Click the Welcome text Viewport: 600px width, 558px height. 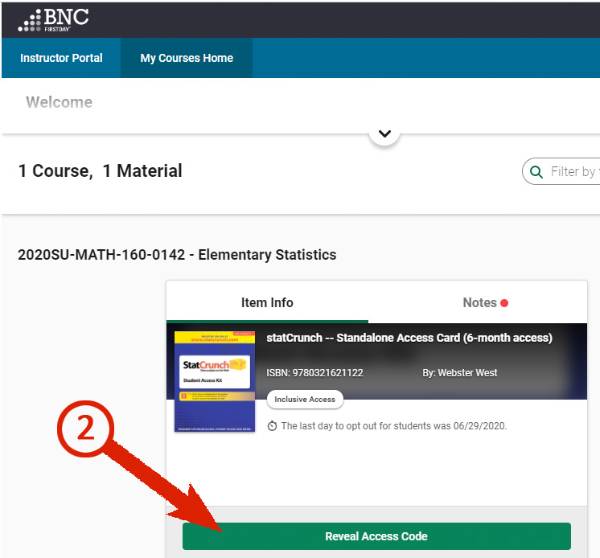click(59, 102)
